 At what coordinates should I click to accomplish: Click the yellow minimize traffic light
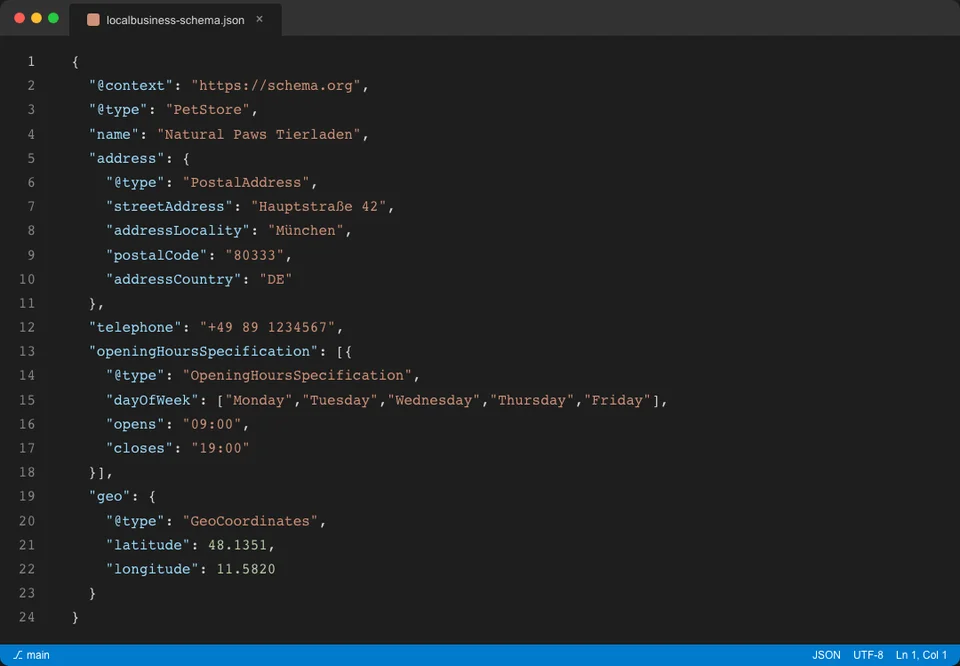[36, 18]
